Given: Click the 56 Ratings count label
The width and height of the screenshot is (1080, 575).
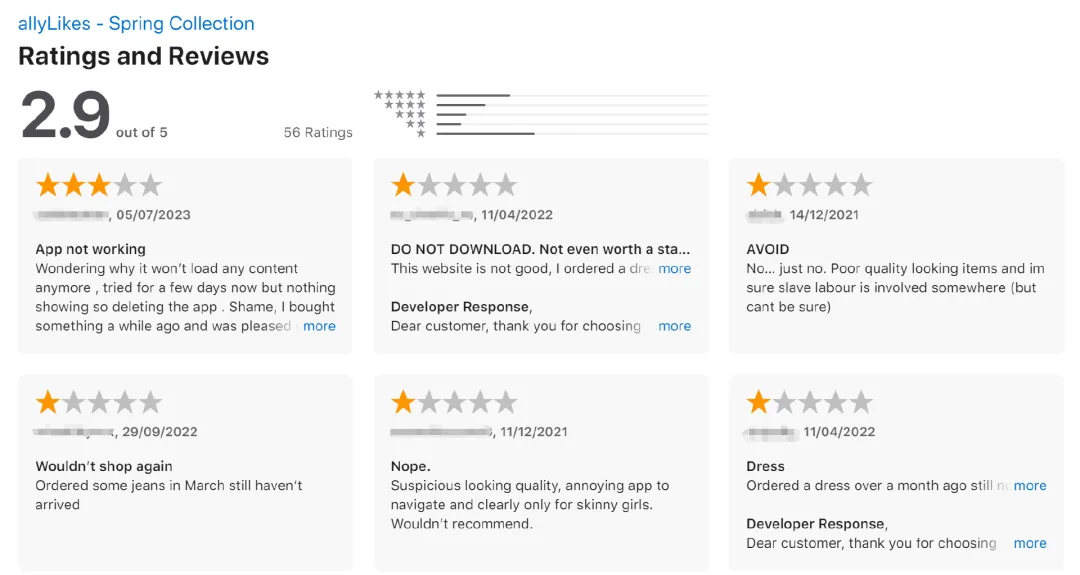Looking at the screenshot, I should click(x=318, y=132).
